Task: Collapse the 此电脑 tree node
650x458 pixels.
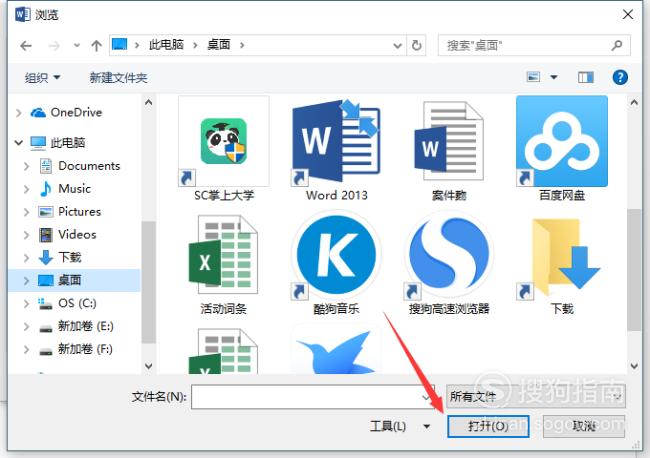Action: point(19,143)
